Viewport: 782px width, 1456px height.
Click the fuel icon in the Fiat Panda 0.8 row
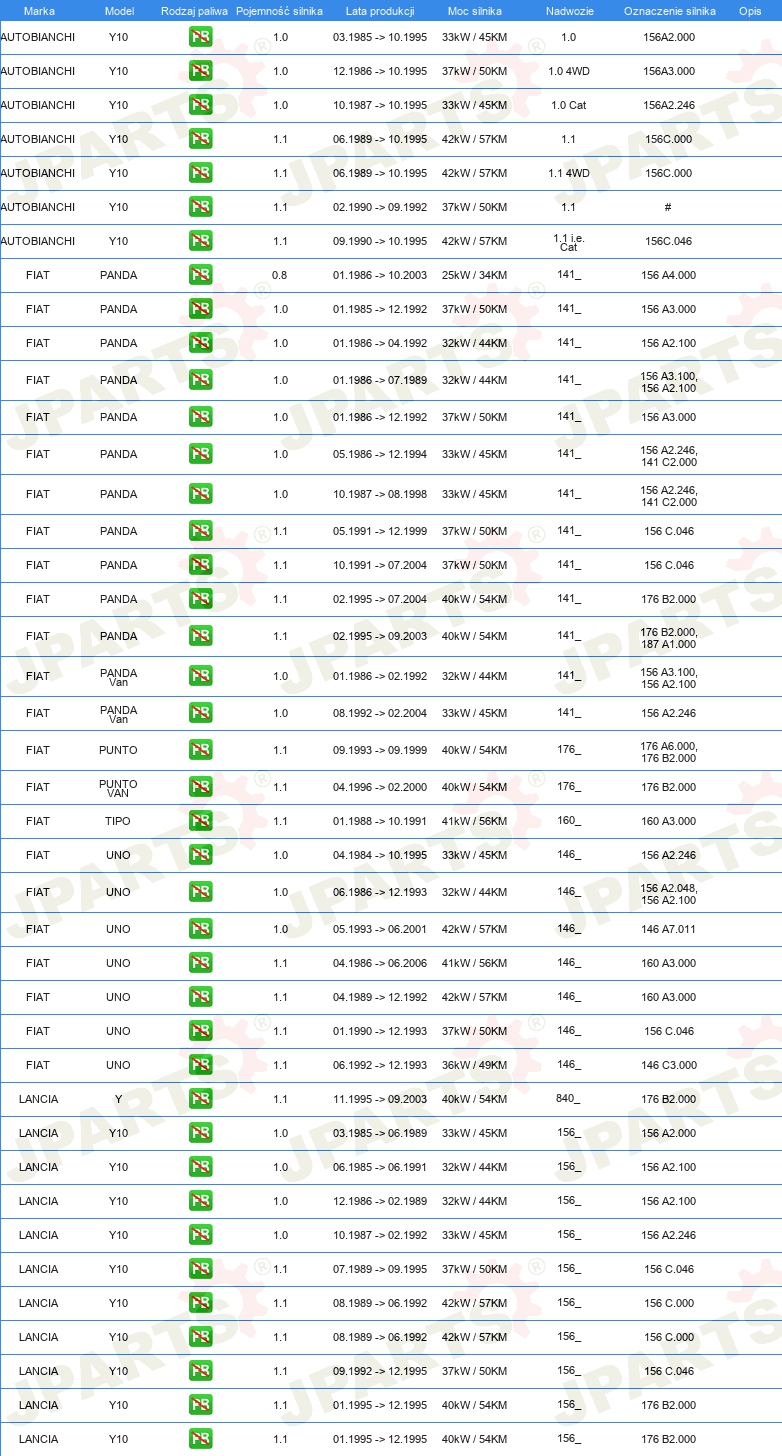click(200, 275)
